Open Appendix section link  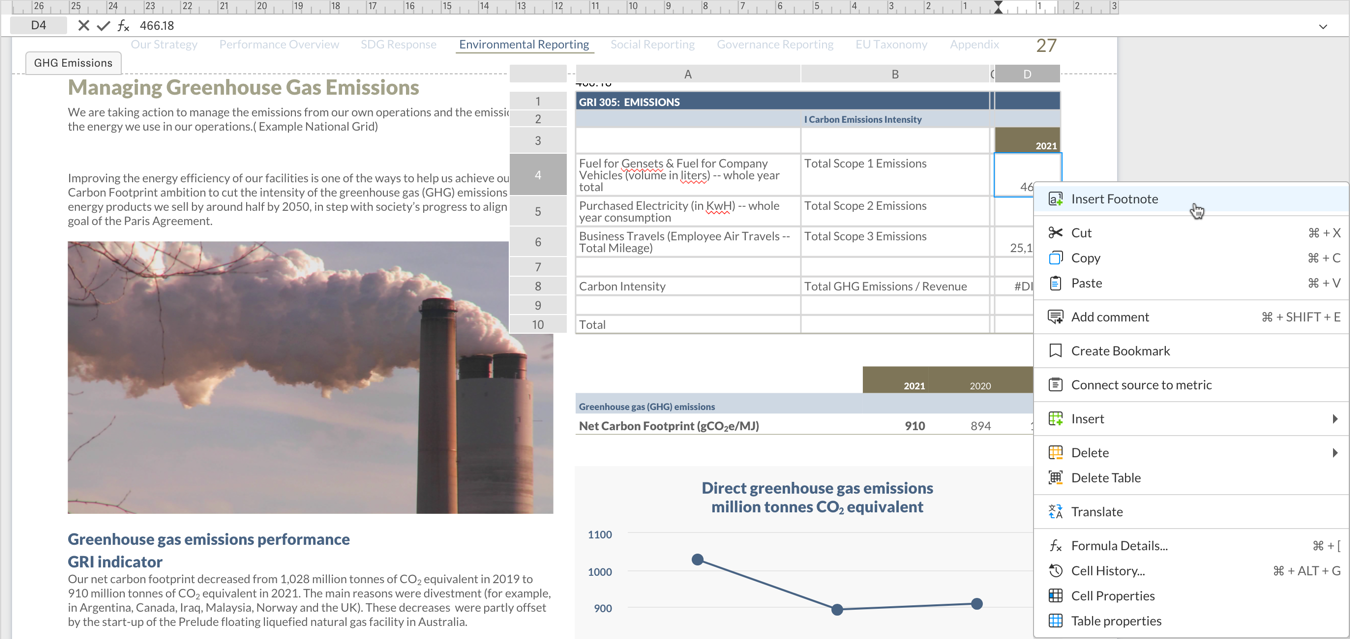[974, 45]
